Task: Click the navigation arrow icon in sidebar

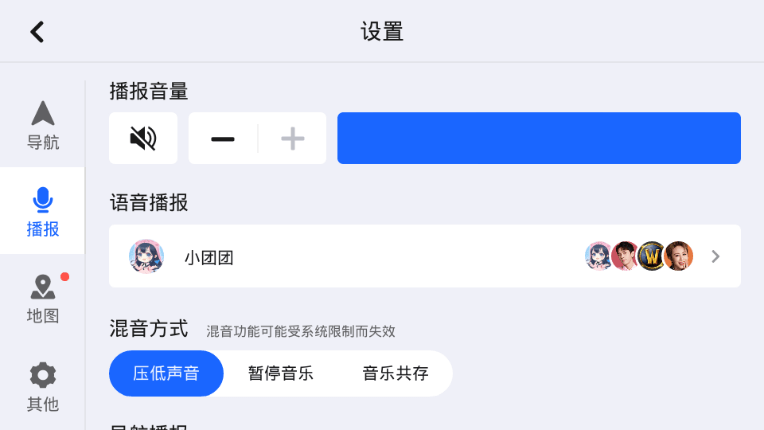Action: (x=42, y=113)
